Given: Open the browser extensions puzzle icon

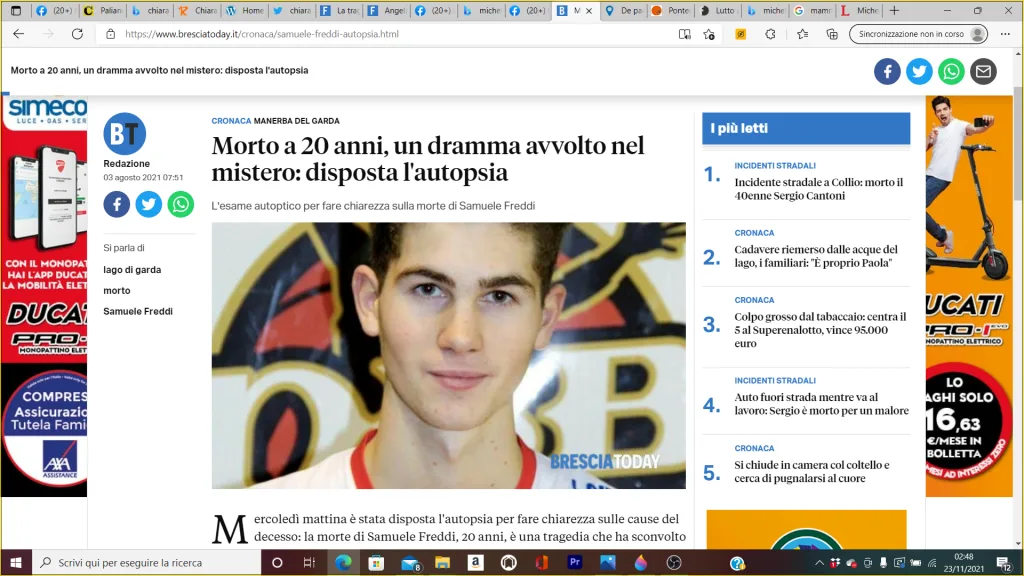Looking at the screenshot, I should (771, 34).
